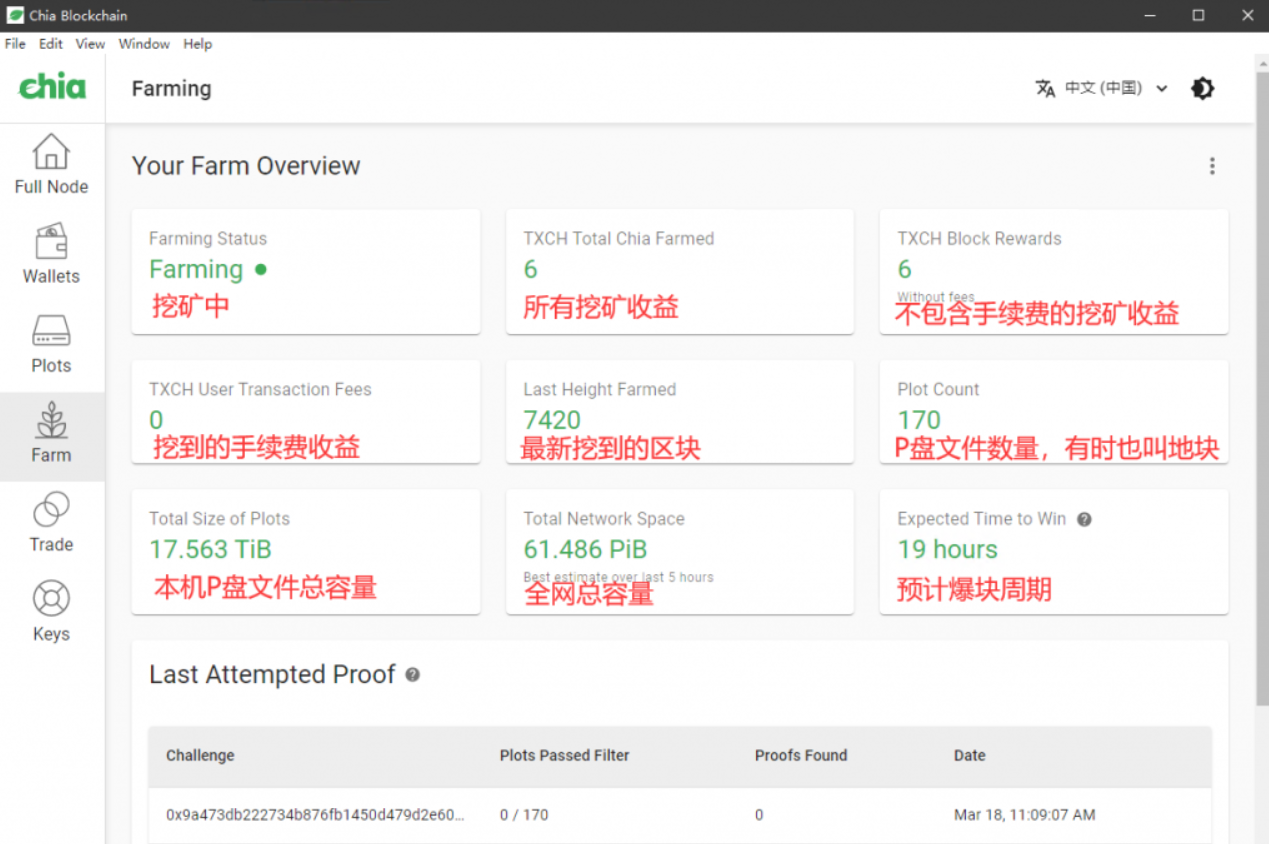
Task: Click the translate language icon
Action: 1045,88
